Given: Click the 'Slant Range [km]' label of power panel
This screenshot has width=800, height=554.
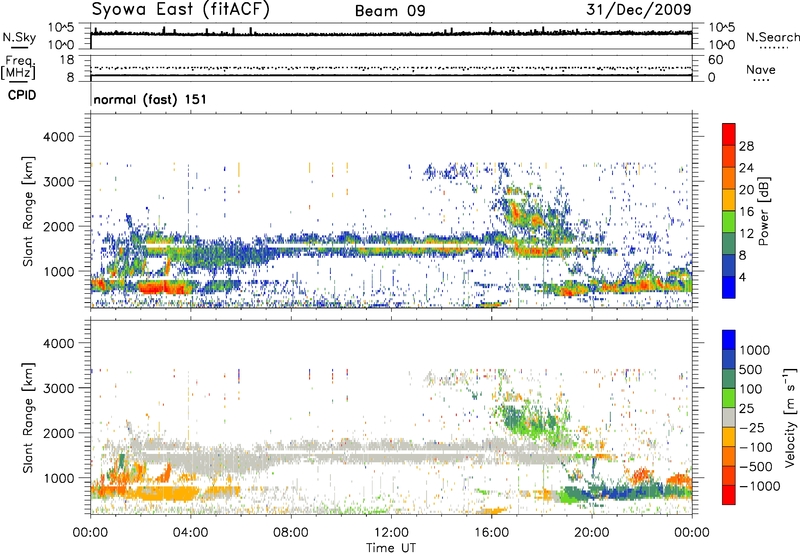Looking at the screenshot, I should (x=28, y=211).
